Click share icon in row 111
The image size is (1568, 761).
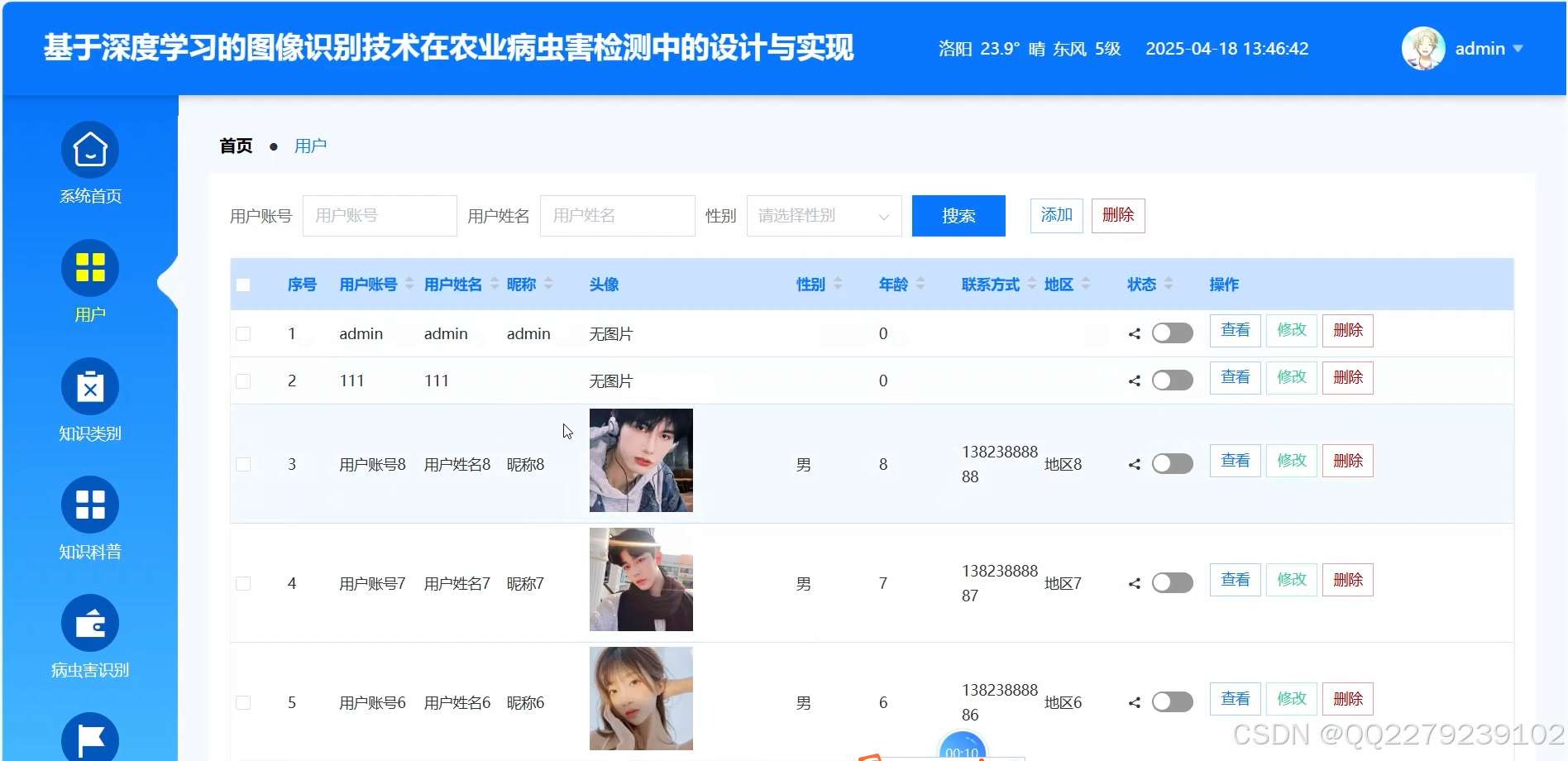[x=1135, y=381]
